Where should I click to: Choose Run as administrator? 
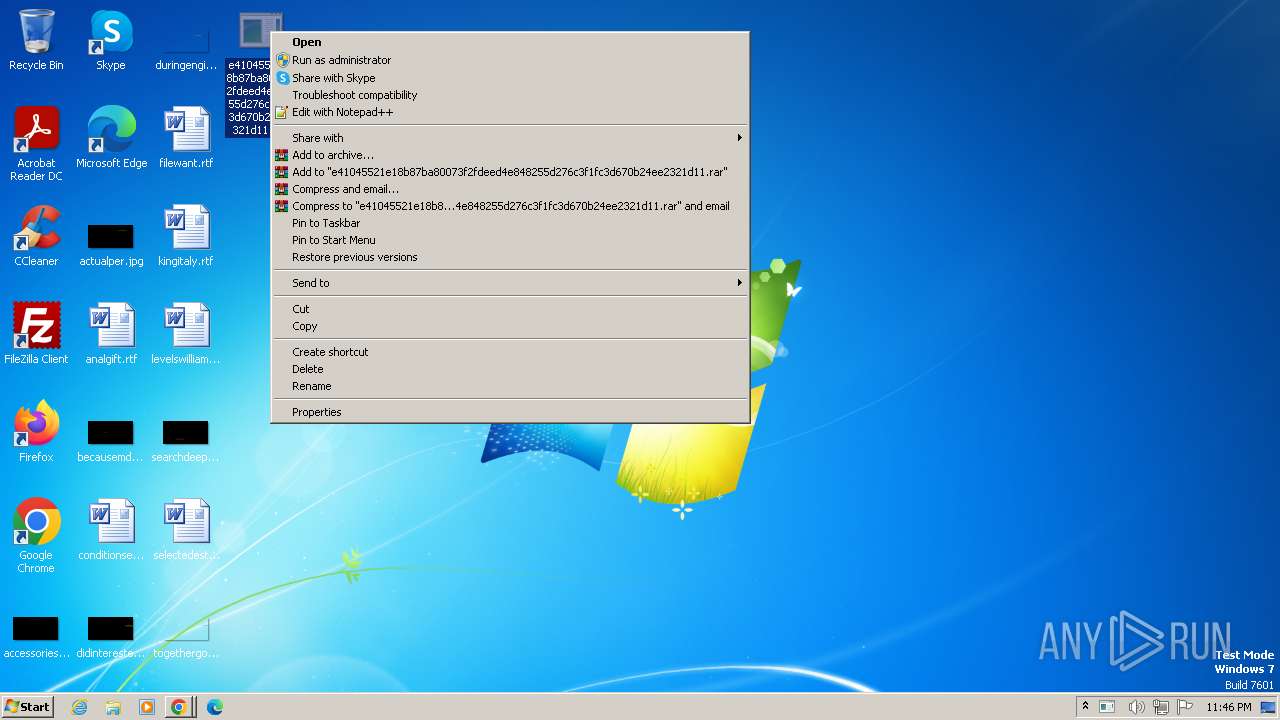[x=510, y=60]
